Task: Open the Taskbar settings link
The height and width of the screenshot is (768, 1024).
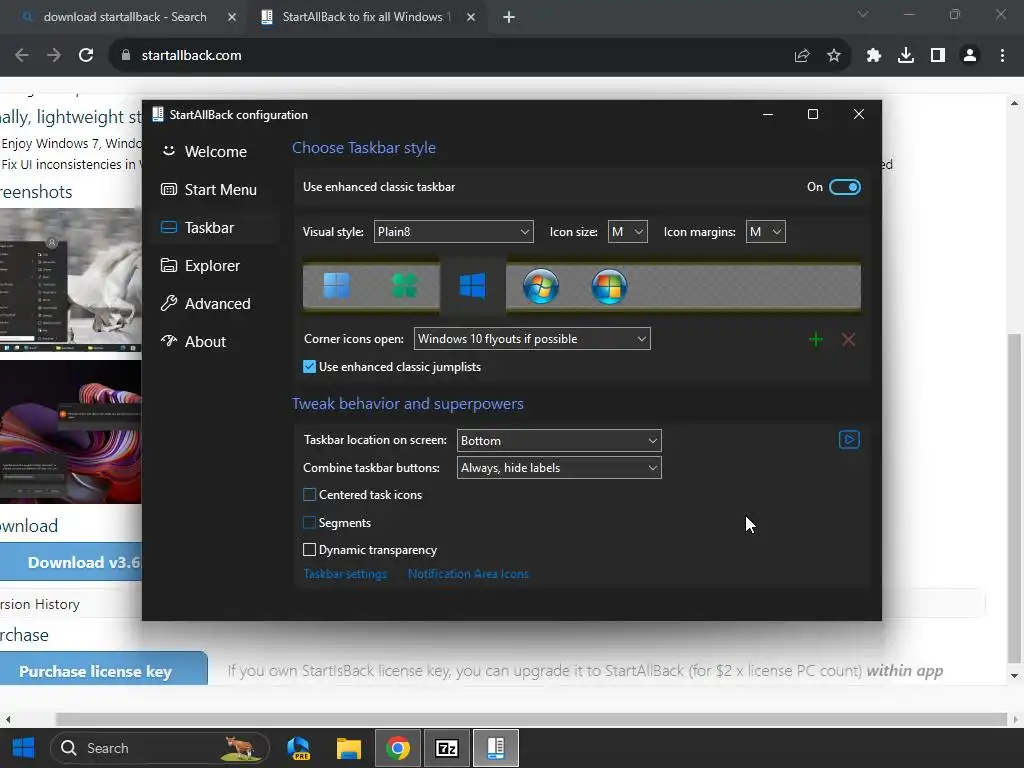Action: pos(345,574)
